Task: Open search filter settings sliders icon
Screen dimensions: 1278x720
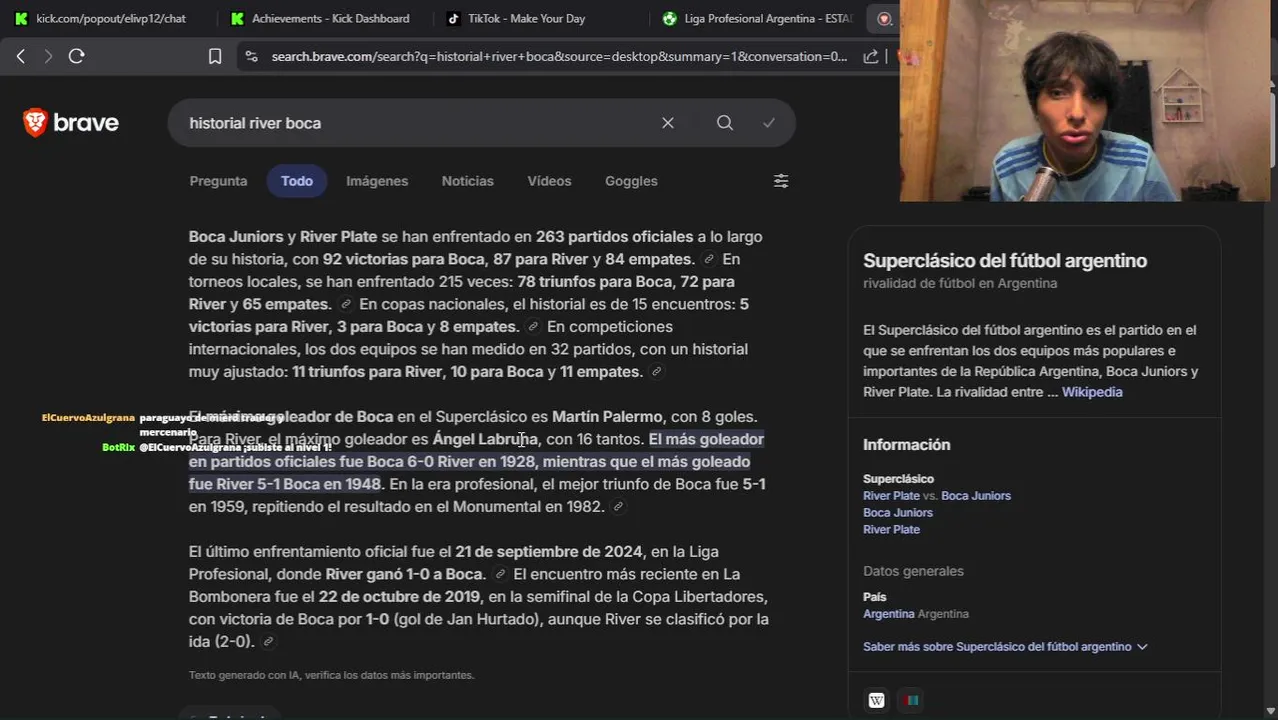Action: pyautogui.click(x=781, y=181)
